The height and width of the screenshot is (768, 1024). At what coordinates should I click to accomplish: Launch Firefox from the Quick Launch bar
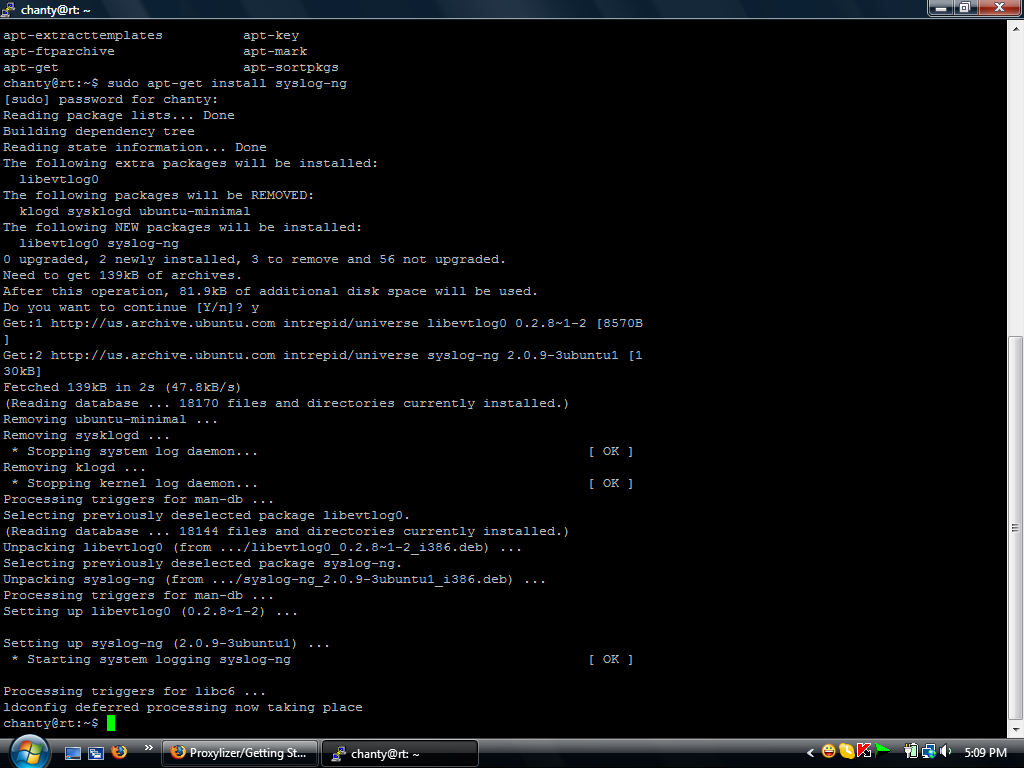(x=119, y=753)
